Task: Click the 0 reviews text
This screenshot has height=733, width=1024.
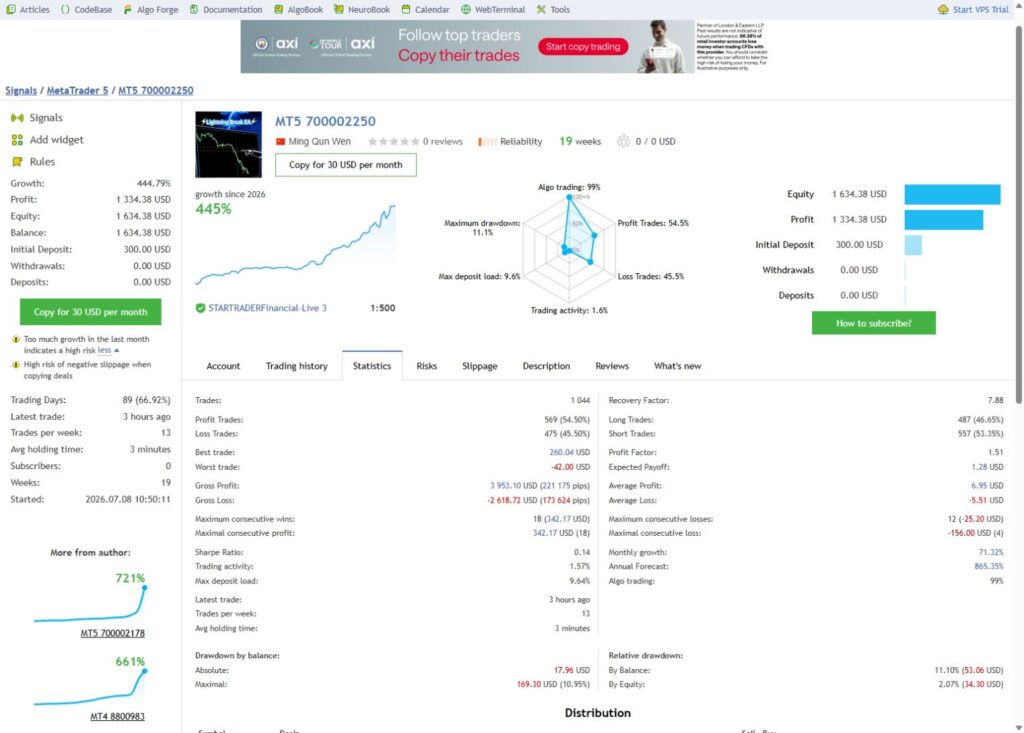Action: (442, 141)
